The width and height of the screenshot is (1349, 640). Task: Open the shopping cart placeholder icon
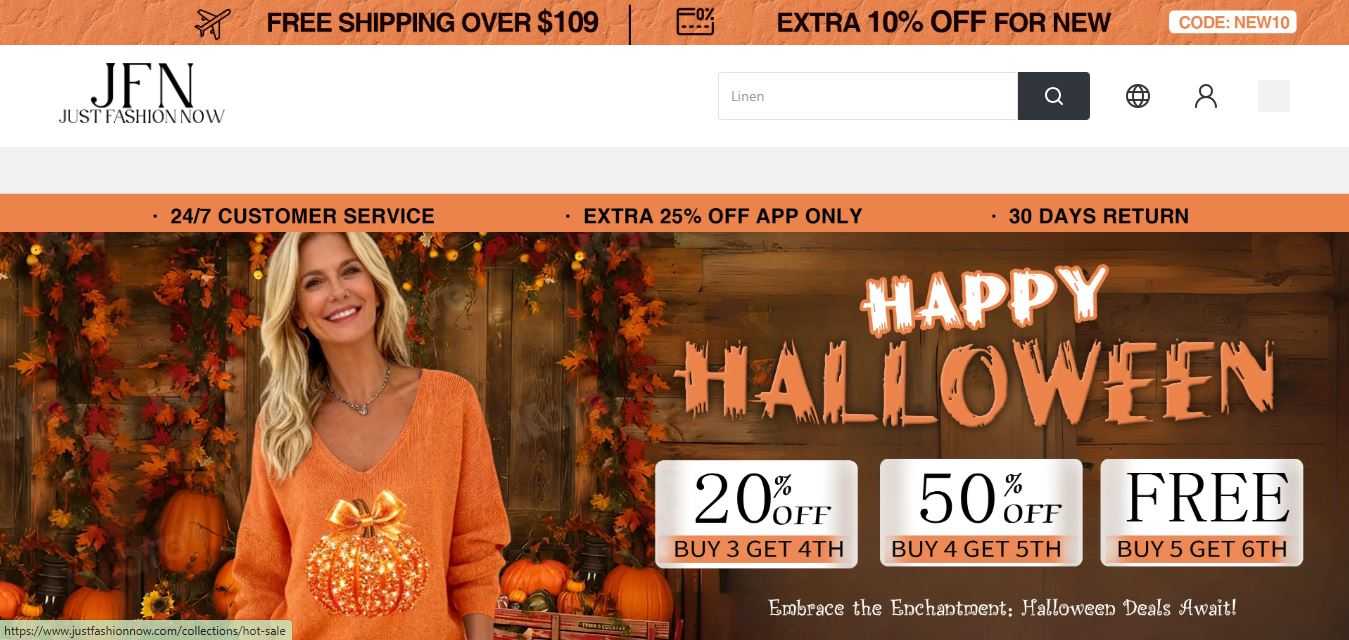1273,96
